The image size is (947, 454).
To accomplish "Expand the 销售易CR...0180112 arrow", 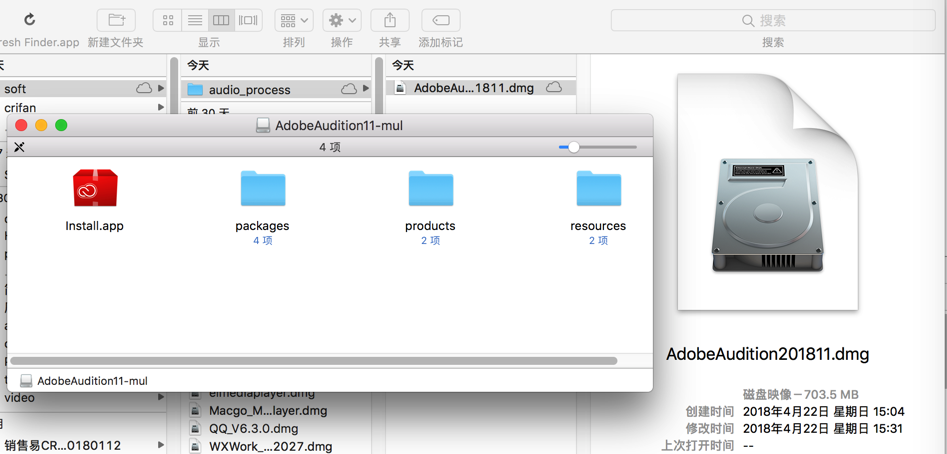I will coord(161,446).
